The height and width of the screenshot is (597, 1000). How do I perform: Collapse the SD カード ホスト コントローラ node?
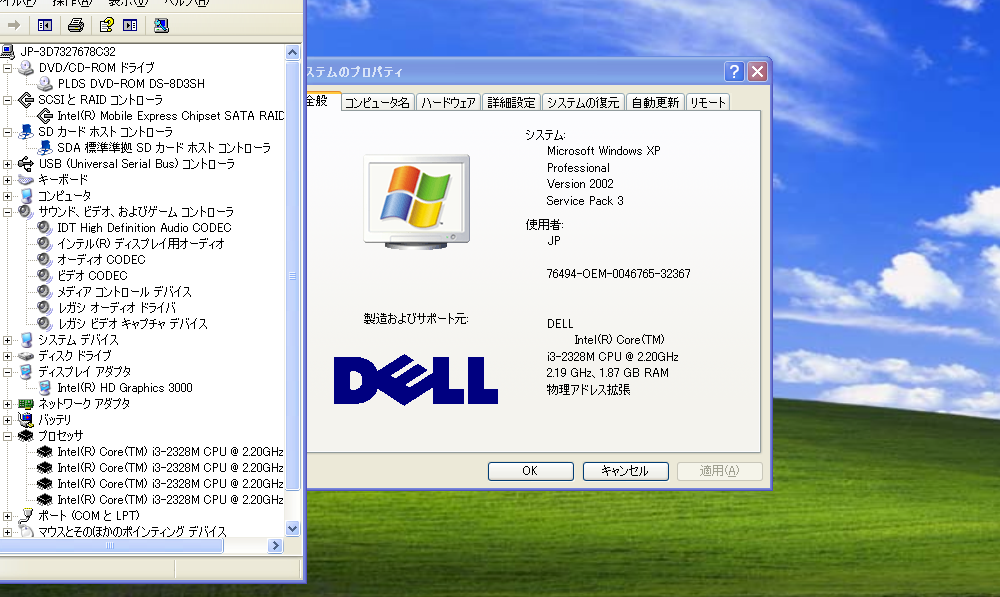pos(8,132)
